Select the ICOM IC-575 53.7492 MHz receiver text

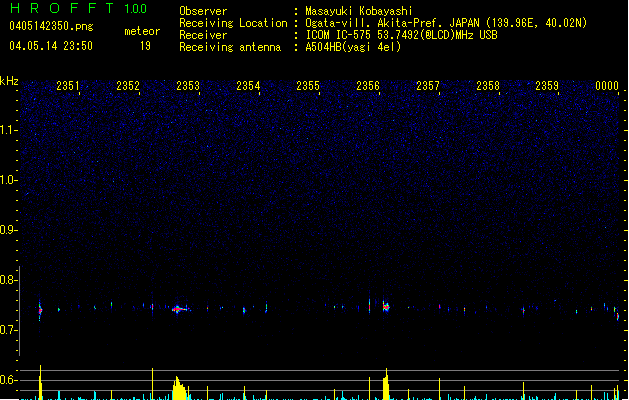[x=402, y=35]
